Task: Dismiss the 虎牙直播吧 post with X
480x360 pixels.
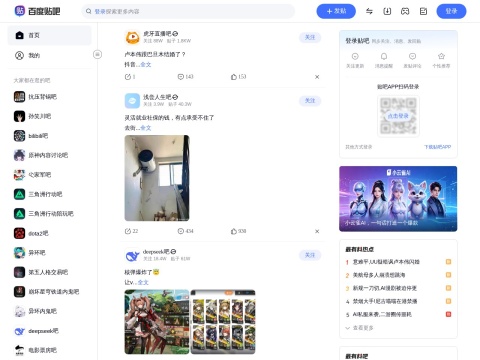Action: (x=317, y=77)
